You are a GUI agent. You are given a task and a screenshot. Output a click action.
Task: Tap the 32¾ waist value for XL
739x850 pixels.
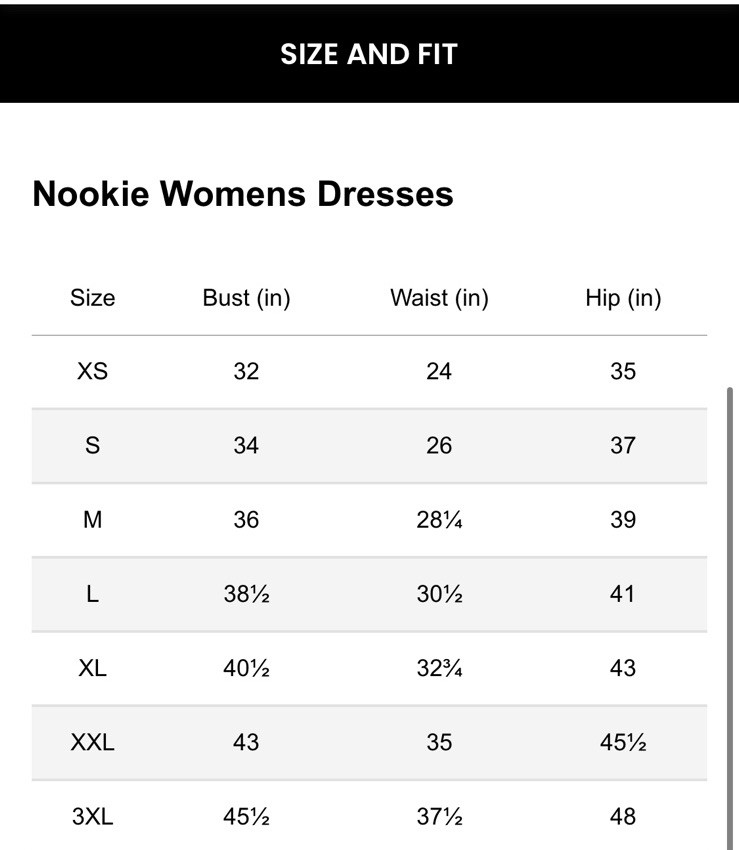click(439, 668)
